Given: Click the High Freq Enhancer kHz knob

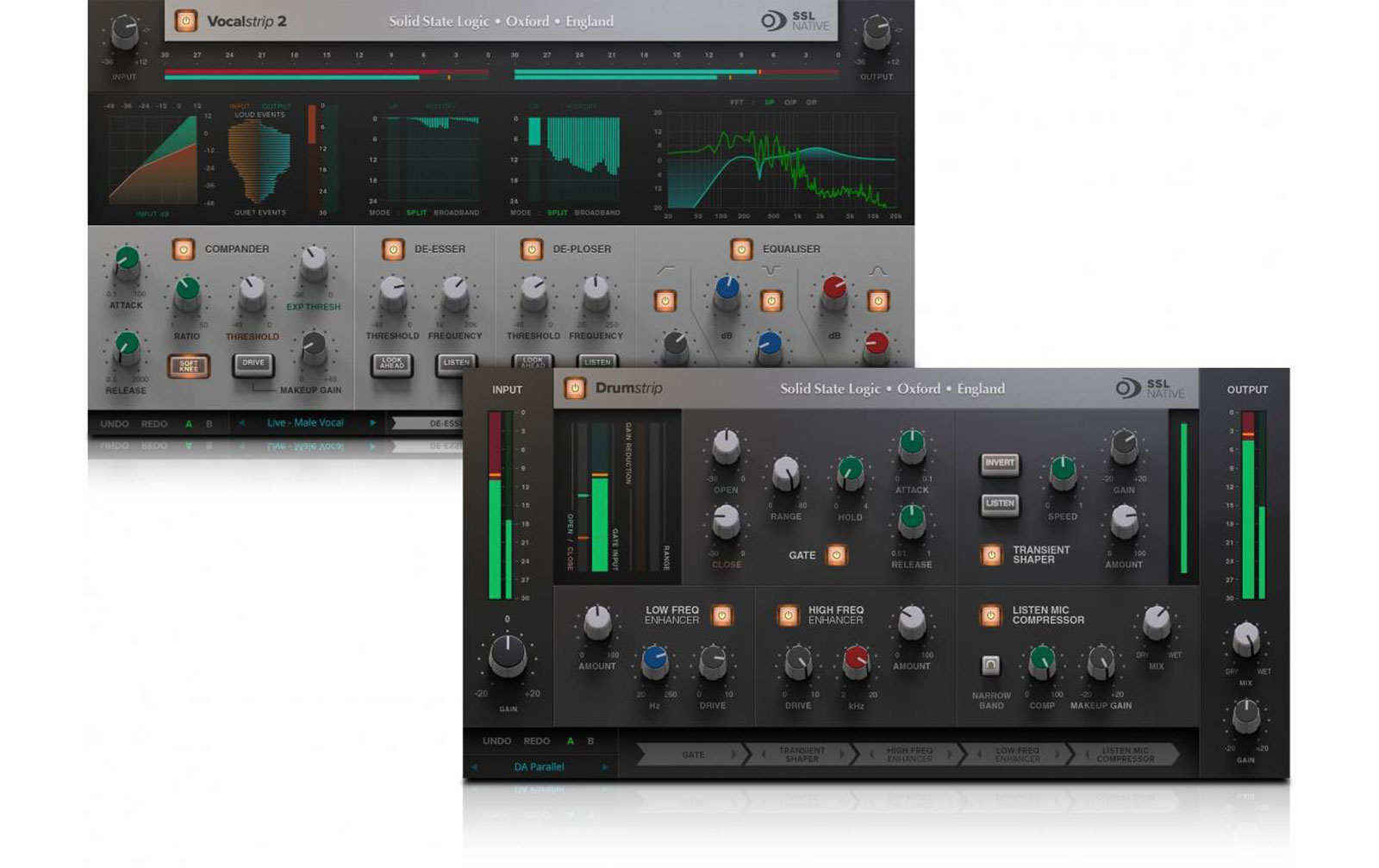Looking at the screenshot, I should coord(856,662).
